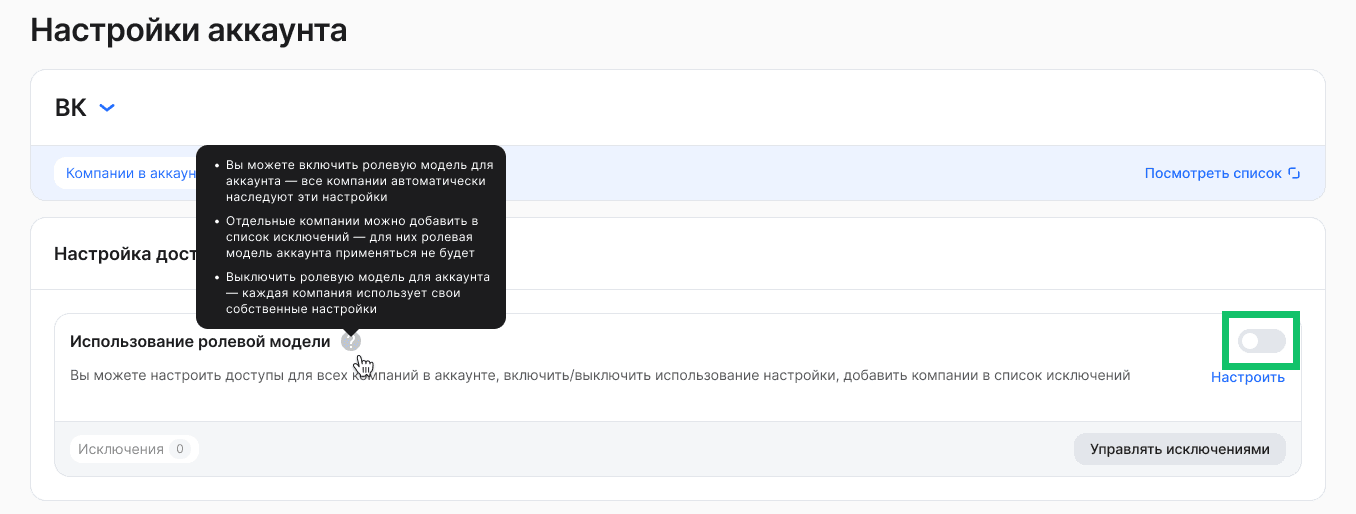The height and width of the screenshot is (514, 1356).
Task: Open the Посмотреть список link
Action: (x=1212, y=173)
